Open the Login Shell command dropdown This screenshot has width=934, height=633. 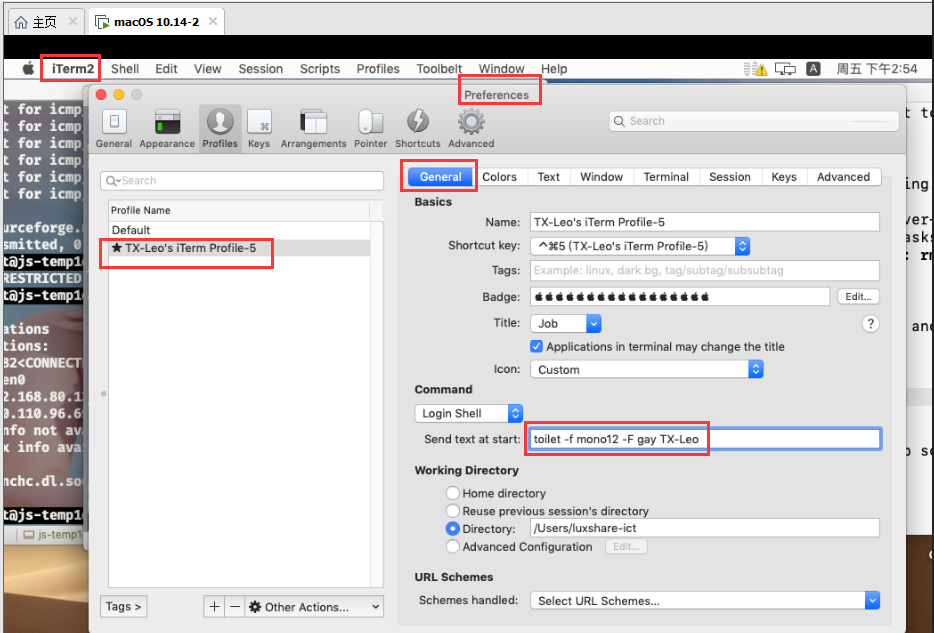[469, 413]
